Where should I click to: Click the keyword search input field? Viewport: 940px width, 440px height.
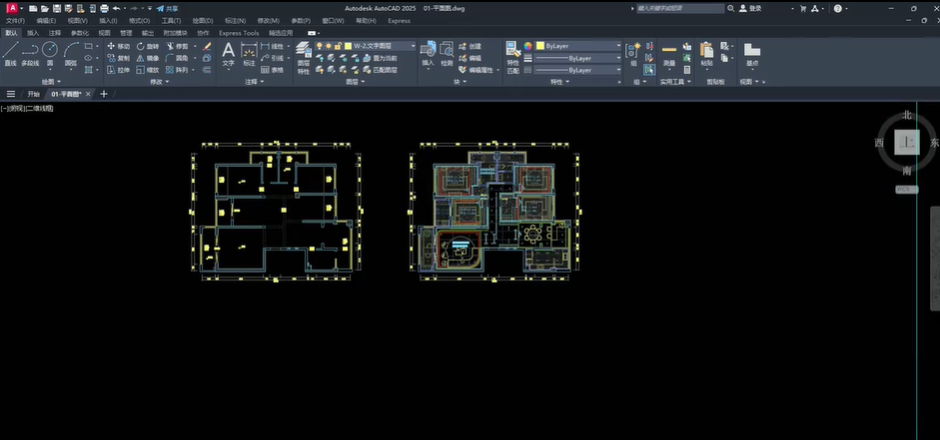coord(679,8)
